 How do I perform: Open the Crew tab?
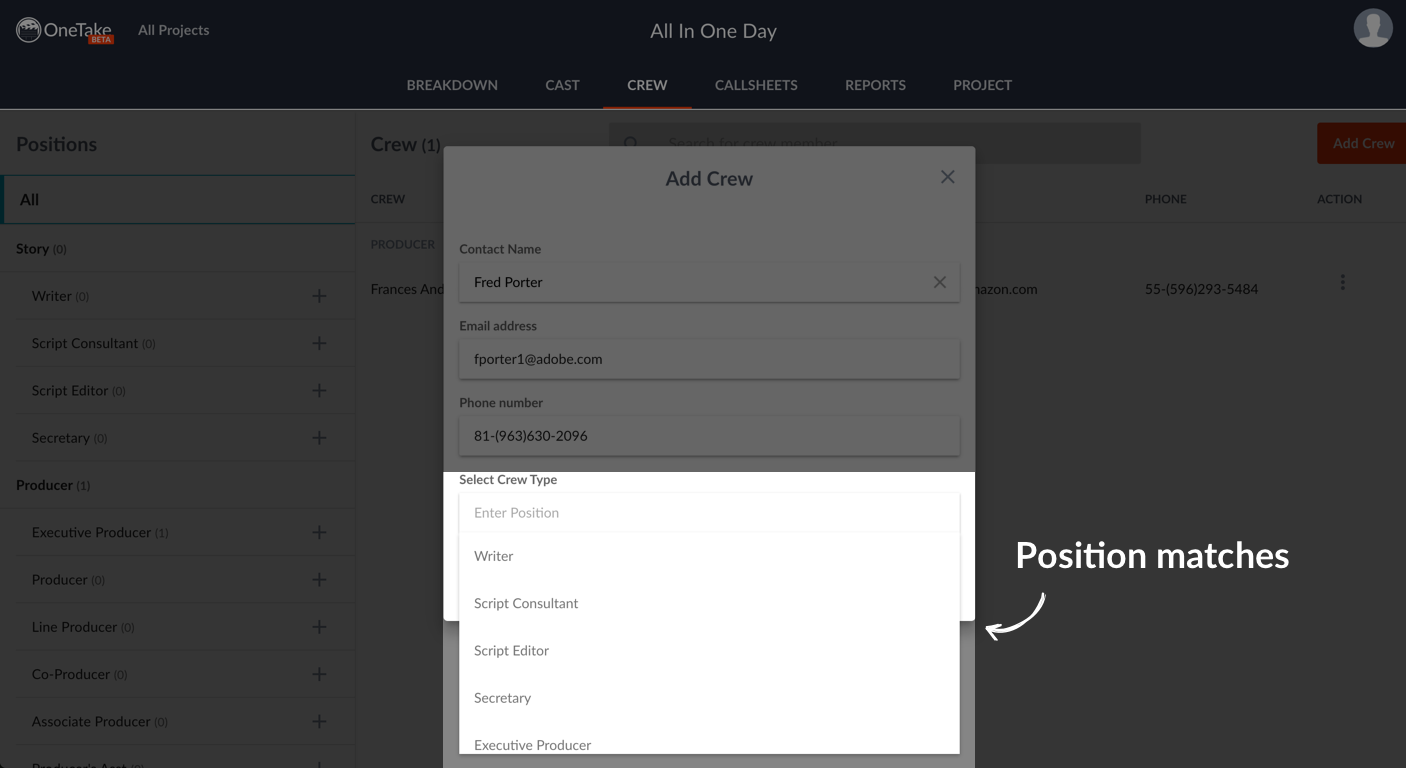coord(647,85)
